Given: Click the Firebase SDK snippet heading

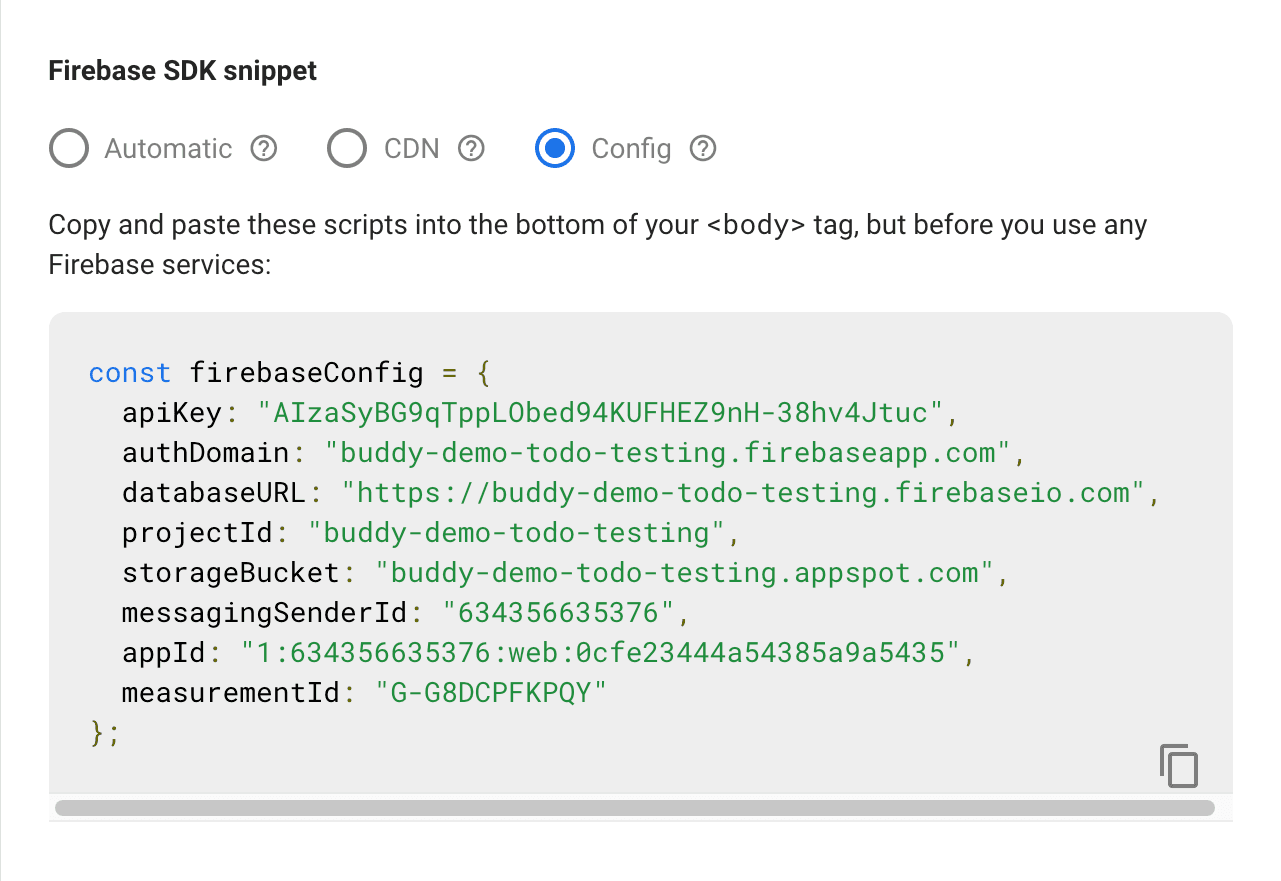Looking at the screenshot, I should (182, 72).
